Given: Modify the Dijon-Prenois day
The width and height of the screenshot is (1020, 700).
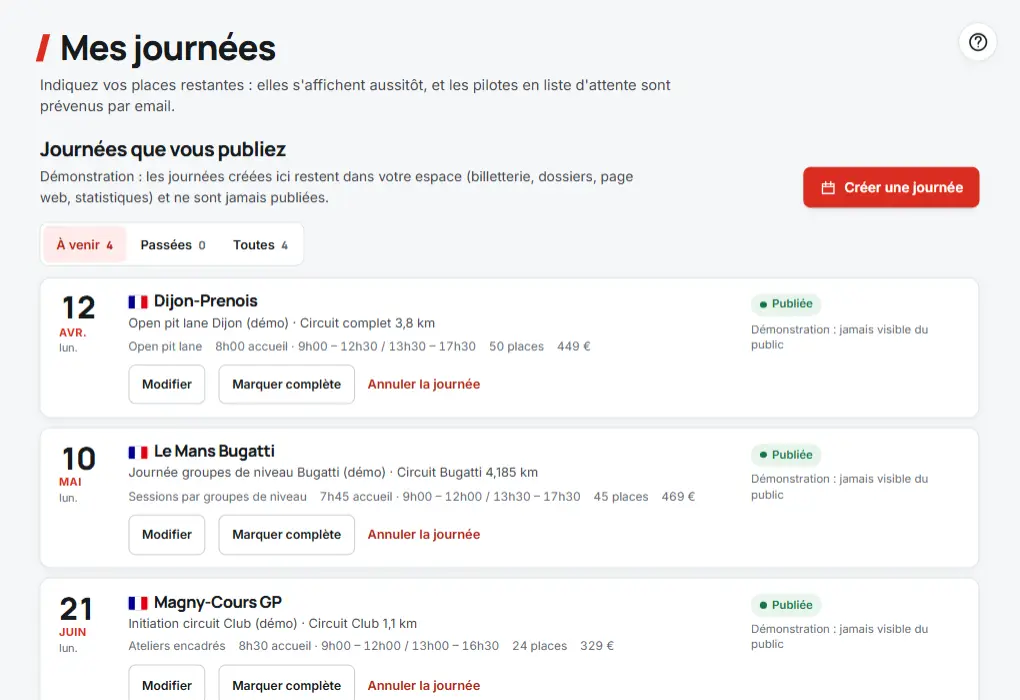Looking at the screenshot, I should point(167,384).
